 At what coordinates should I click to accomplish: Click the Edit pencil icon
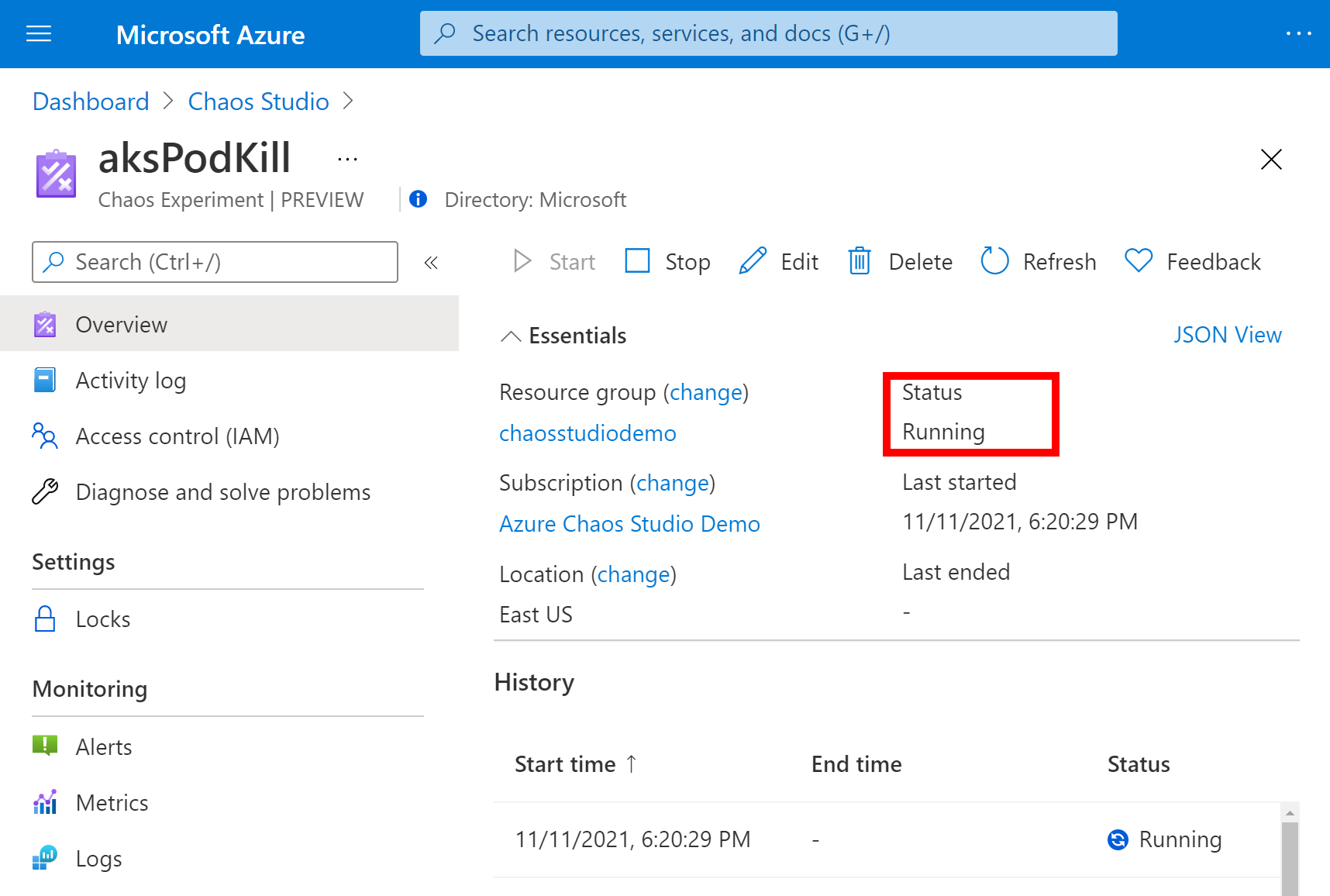tap(753, 261)
